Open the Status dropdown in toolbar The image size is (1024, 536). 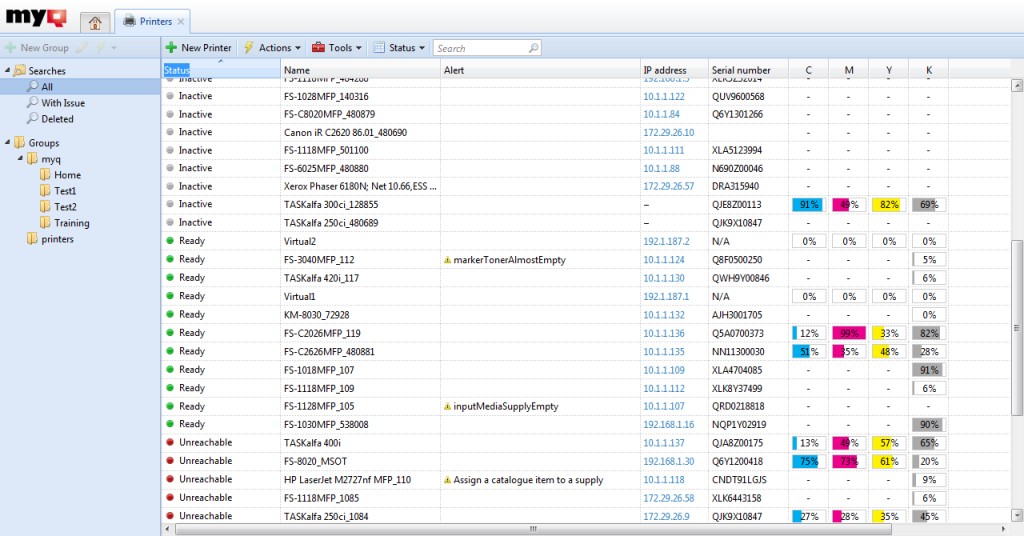point(399,48)
